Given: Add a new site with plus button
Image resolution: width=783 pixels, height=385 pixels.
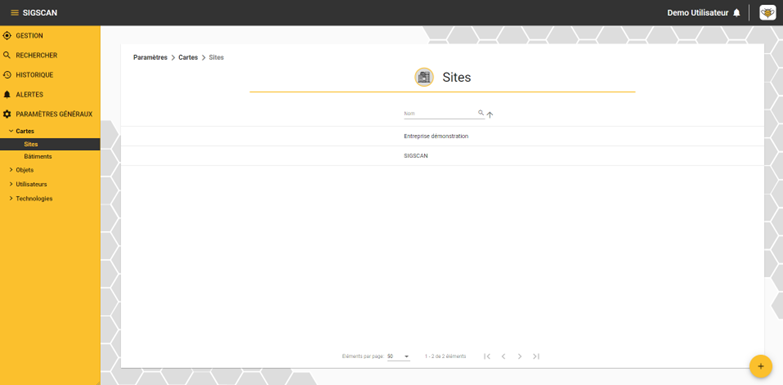Looking at the screenshot, I should pos(761,366).
